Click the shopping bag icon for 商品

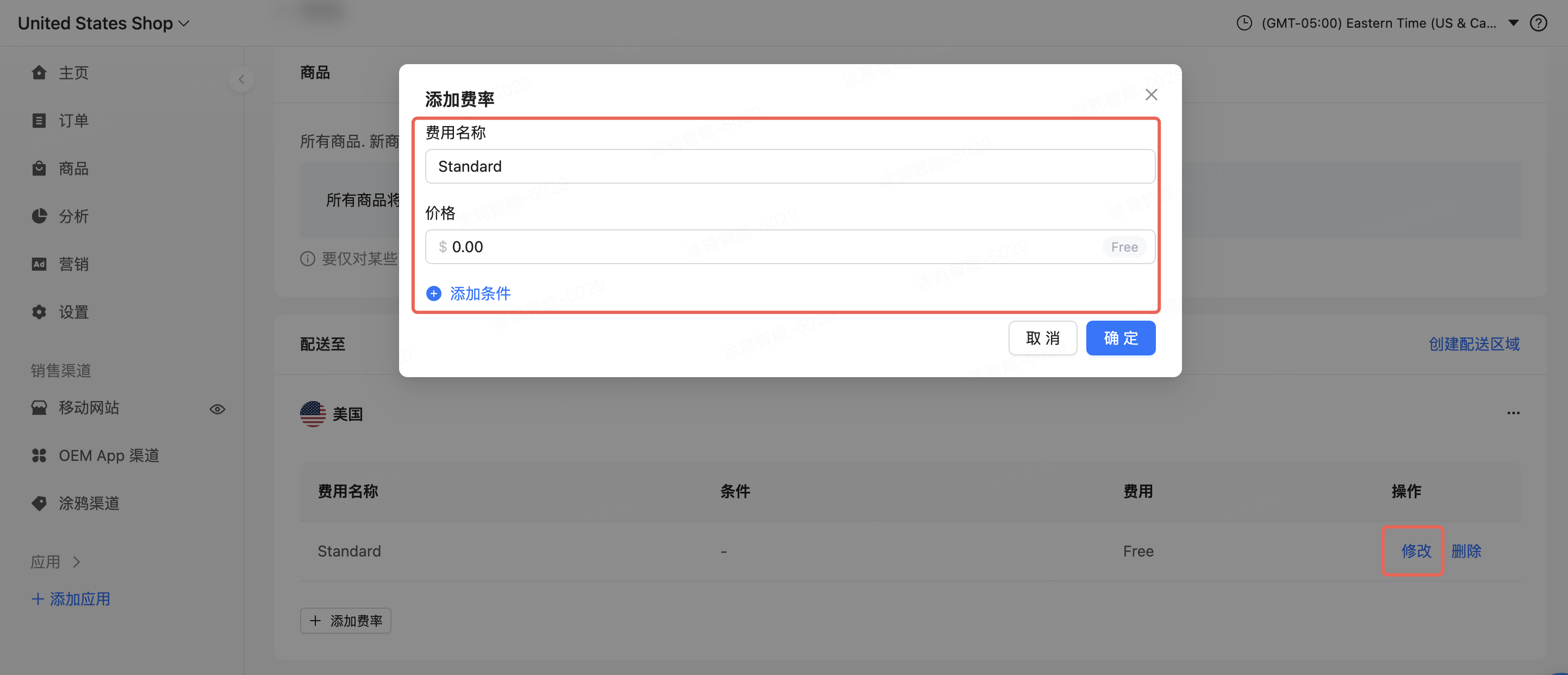pyautogui.click(x=39, y=168)
